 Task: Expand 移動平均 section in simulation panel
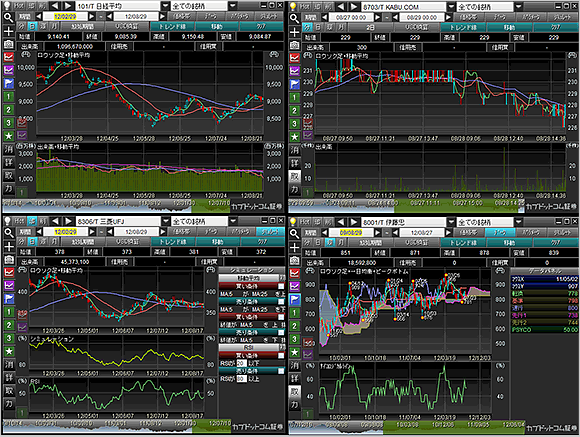[x=283, y=278]
